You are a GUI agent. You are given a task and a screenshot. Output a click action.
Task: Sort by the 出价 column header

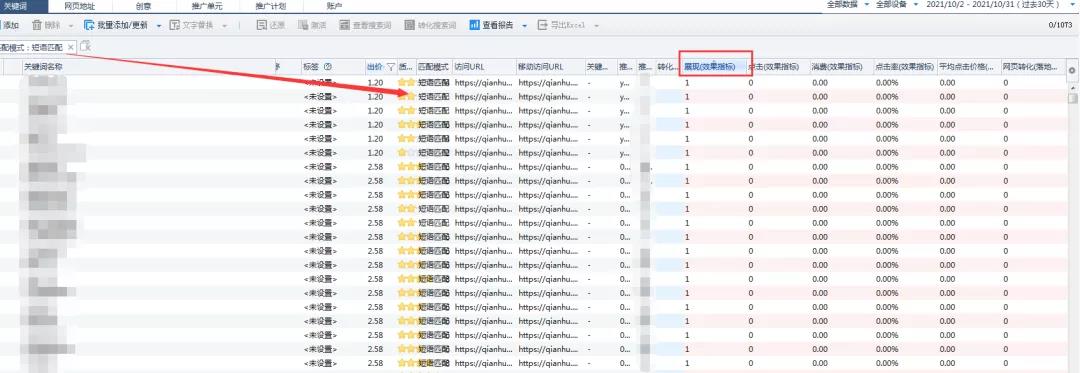click(375, 67)
